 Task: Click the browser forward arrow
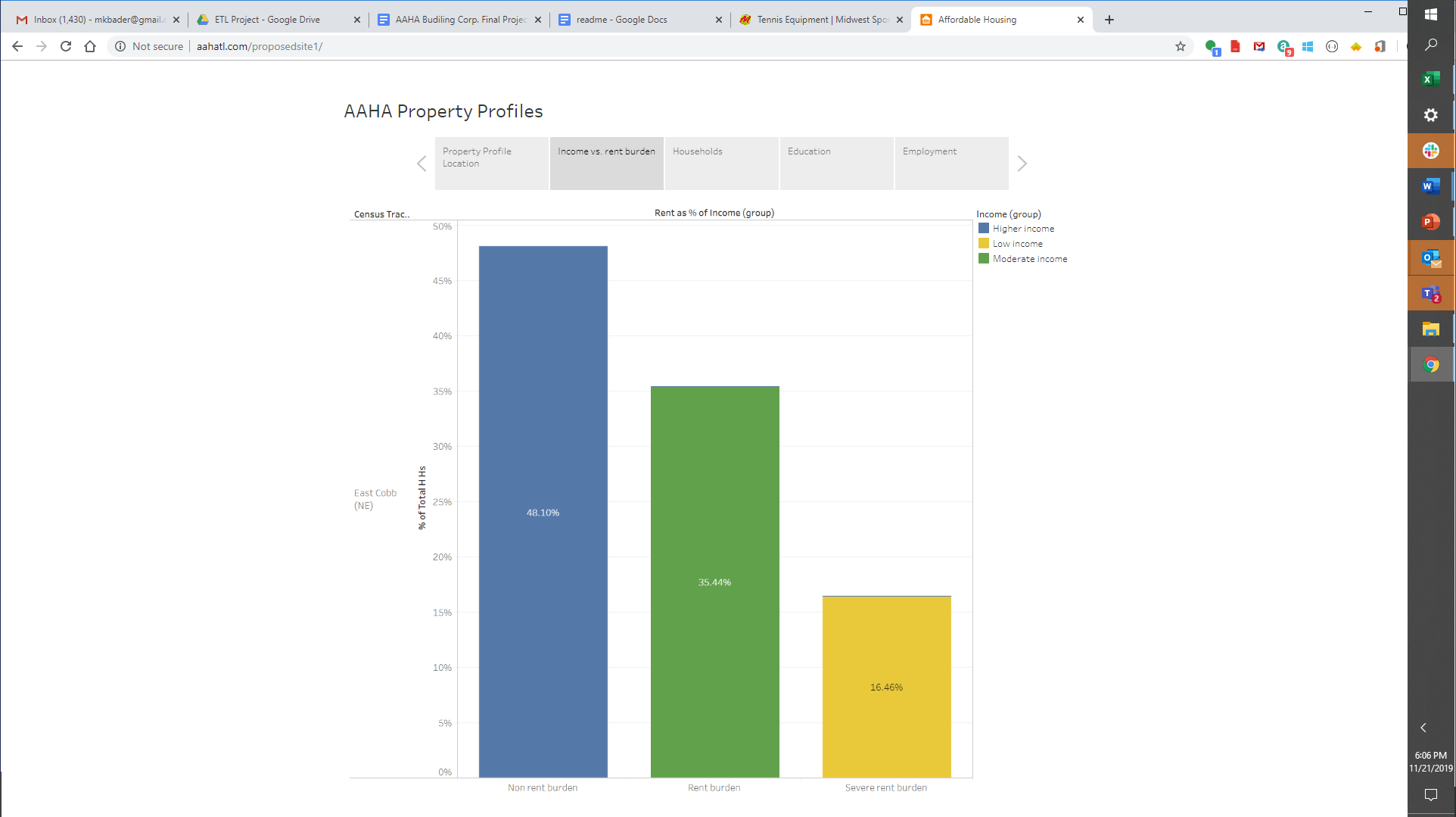[x=42, y=46]
